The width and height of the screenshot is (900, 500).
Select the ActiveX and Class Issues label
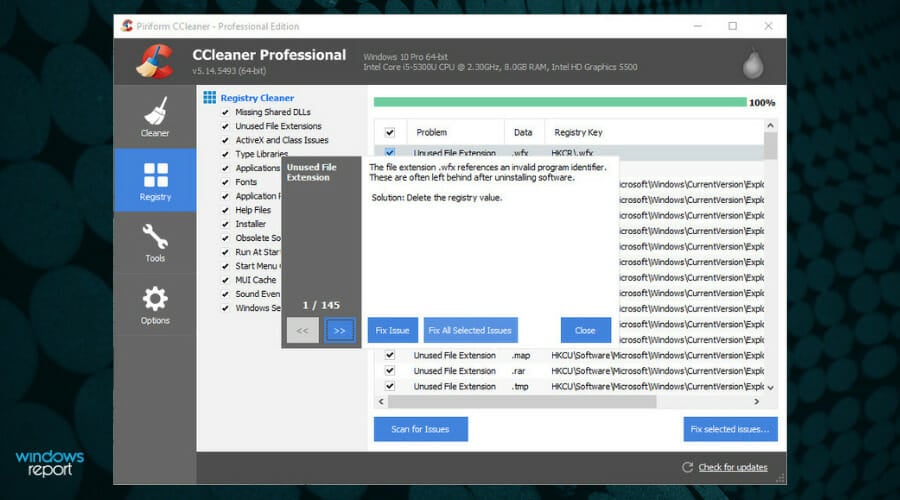point(282,140)
